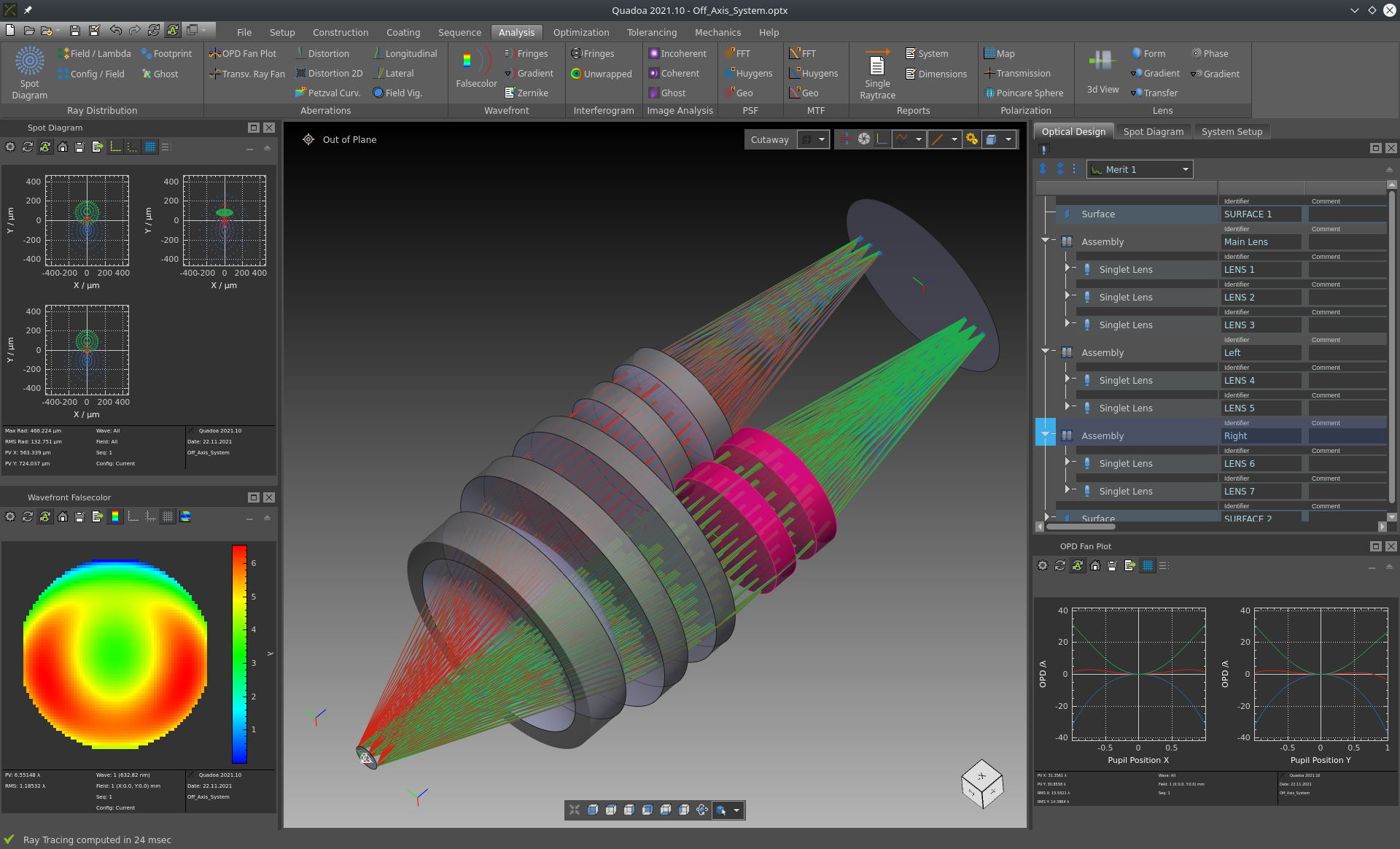The width and height of the screenshot is (1400, 849).
Task: Toggle solid axes in Spot Diagram panel
Action: tap(115, 147)
